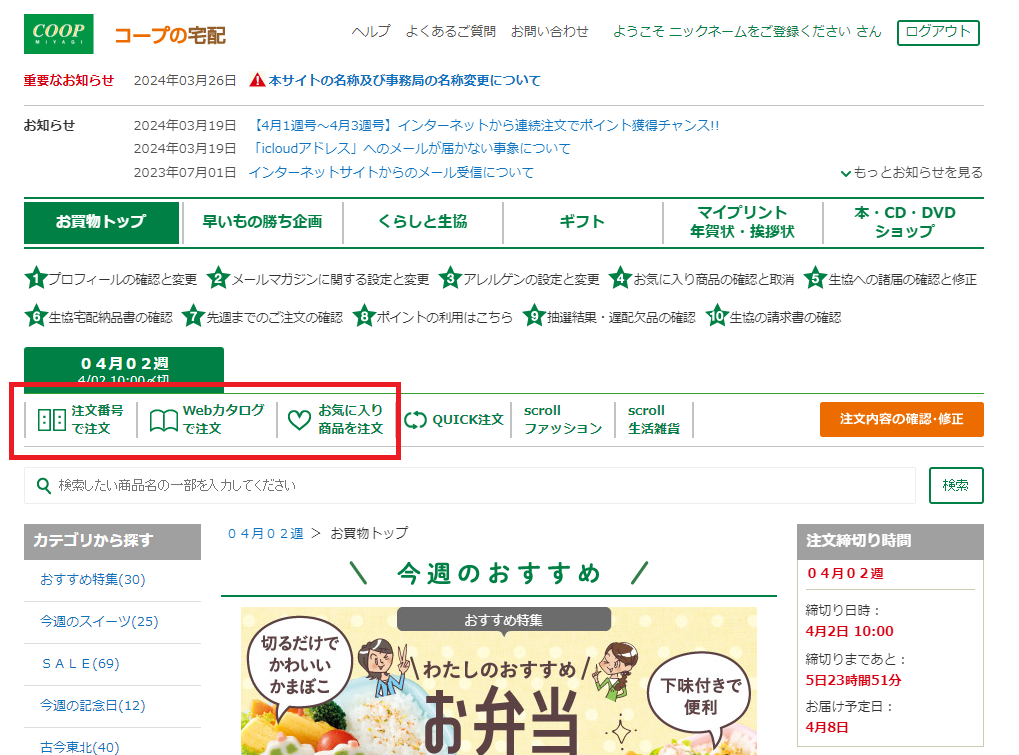1019x755 pixels.
Task: Open よくあるご質問 link
Action: pyautogui.click(x=450, y=31)
